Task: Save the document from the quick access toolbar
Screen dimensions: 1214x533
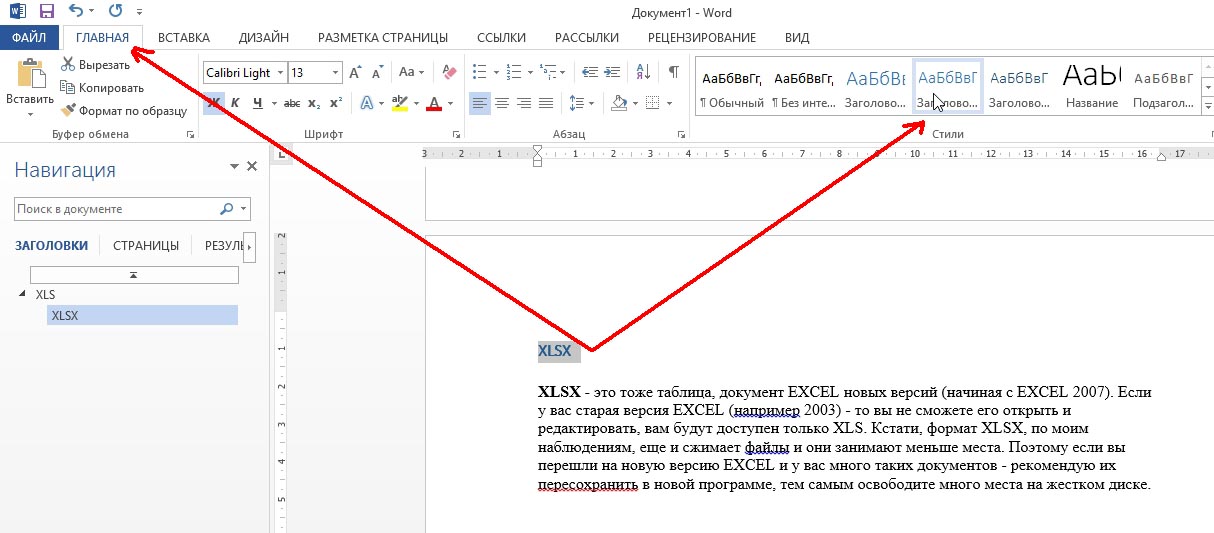Action: [x=46, y=12]
